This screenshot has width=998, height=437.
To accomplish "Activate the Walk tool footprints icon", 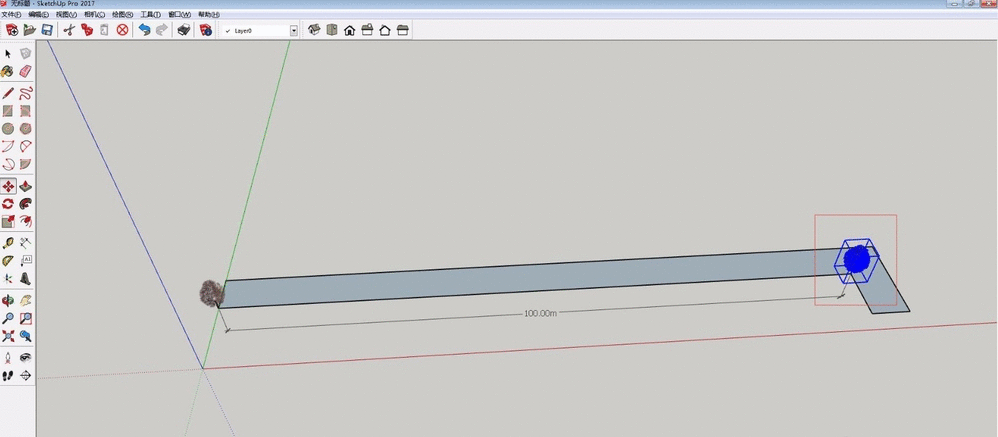I will pos(8,375).
